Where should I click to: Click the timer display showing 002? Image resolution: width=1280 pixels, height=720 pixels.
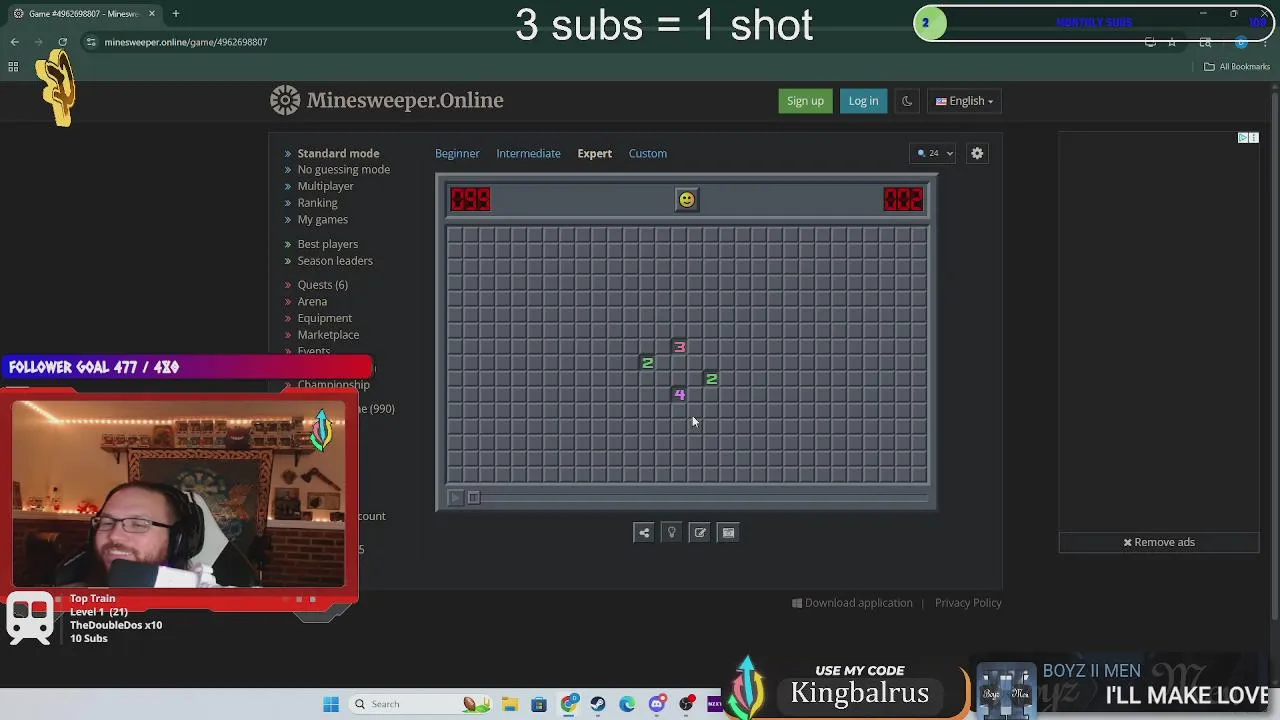coord(903,200)
